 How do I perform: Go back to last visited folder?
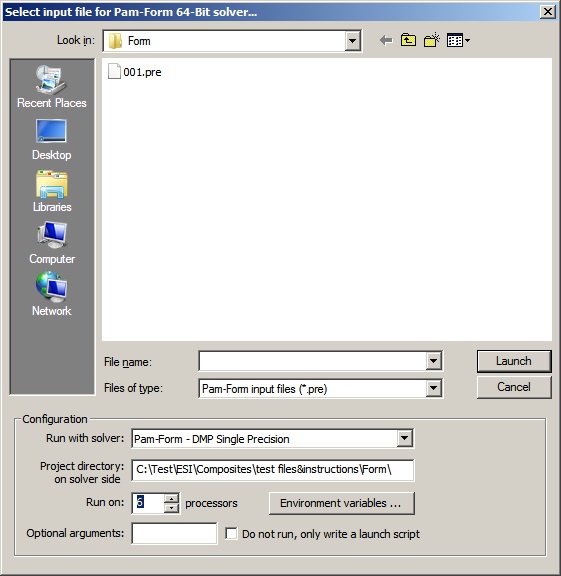[x=386, y=40]
